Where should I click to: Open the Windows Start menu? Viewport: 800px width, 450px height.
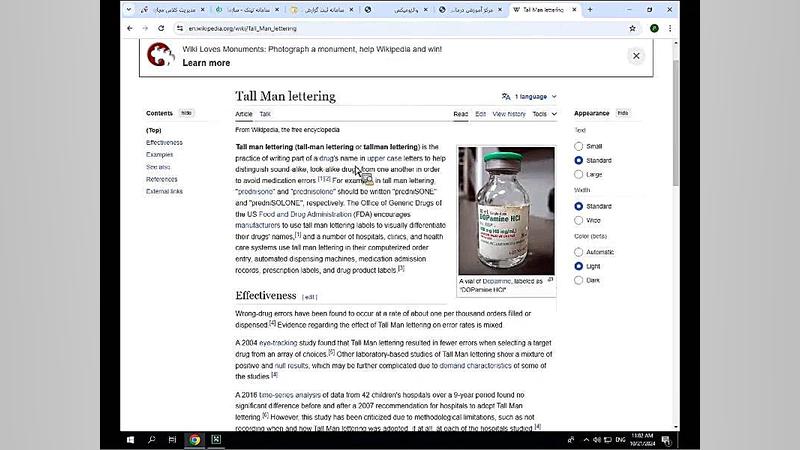(x=130, y=440)
